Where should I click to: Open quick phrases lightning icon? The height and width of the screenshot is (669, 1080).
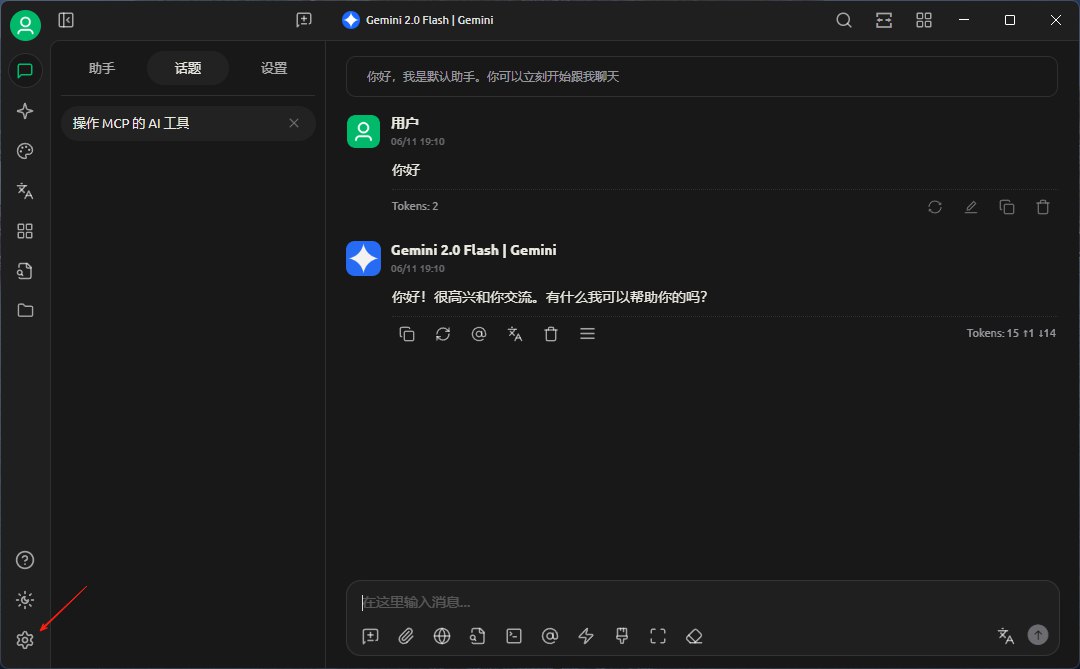pos(586,636)
